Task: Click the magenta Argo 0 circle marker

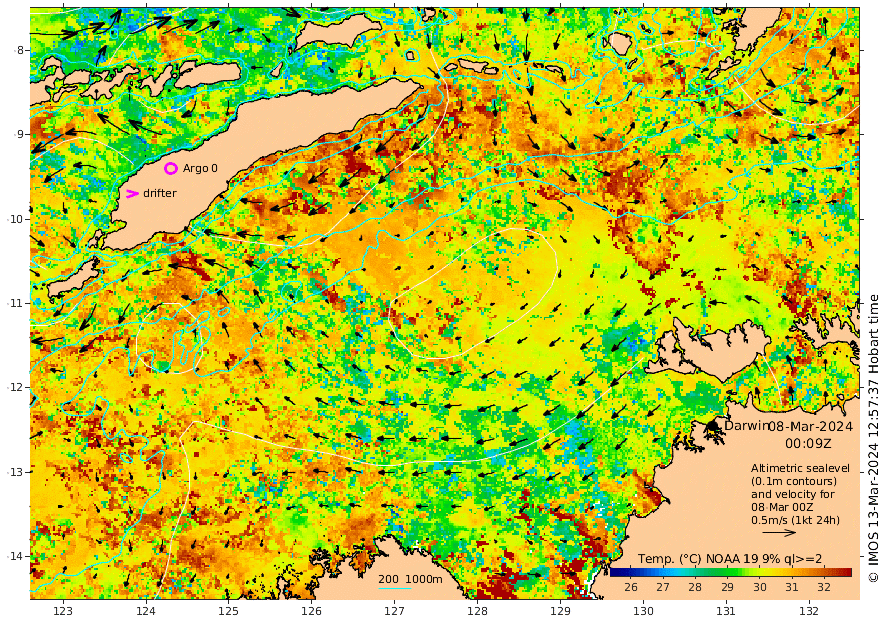Action: pos(171,168)
